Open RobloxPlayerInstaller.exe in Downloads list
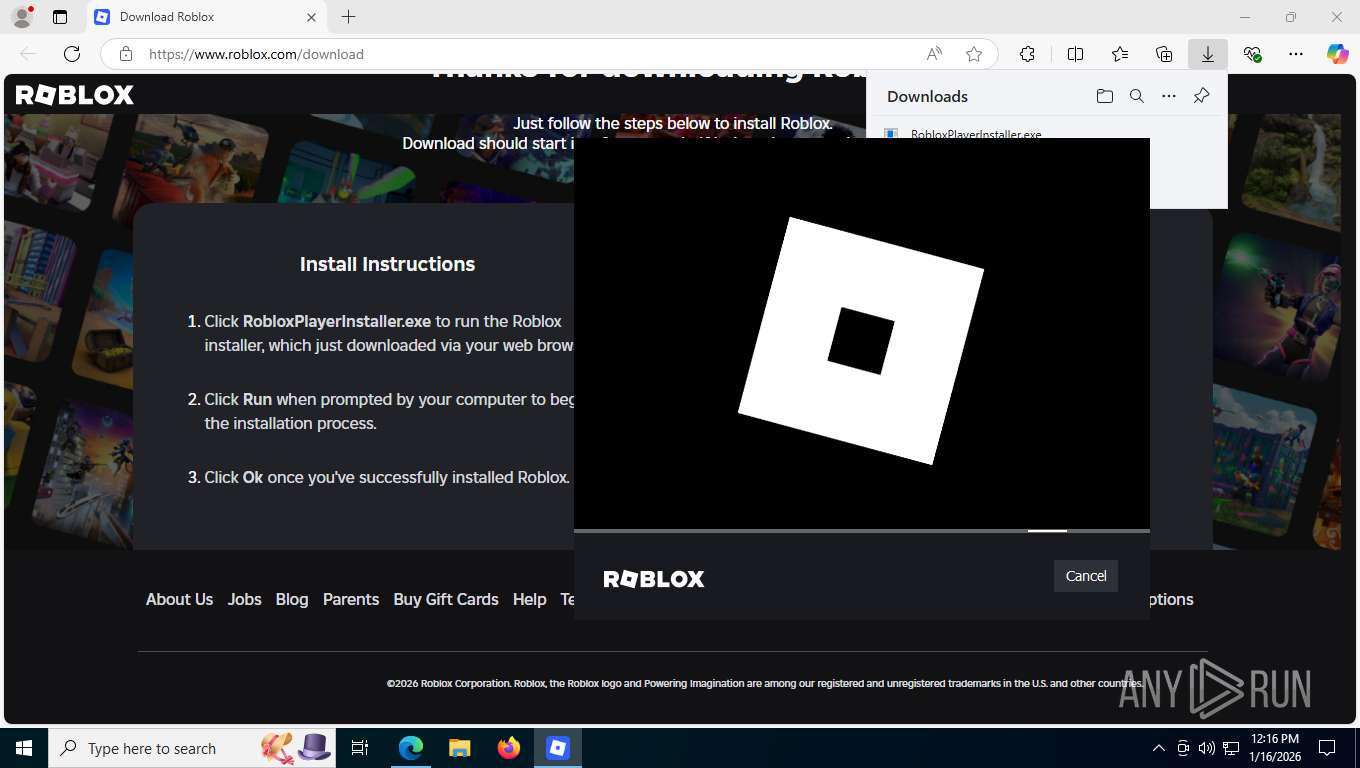1360x768 pixels. coord(976,134)
